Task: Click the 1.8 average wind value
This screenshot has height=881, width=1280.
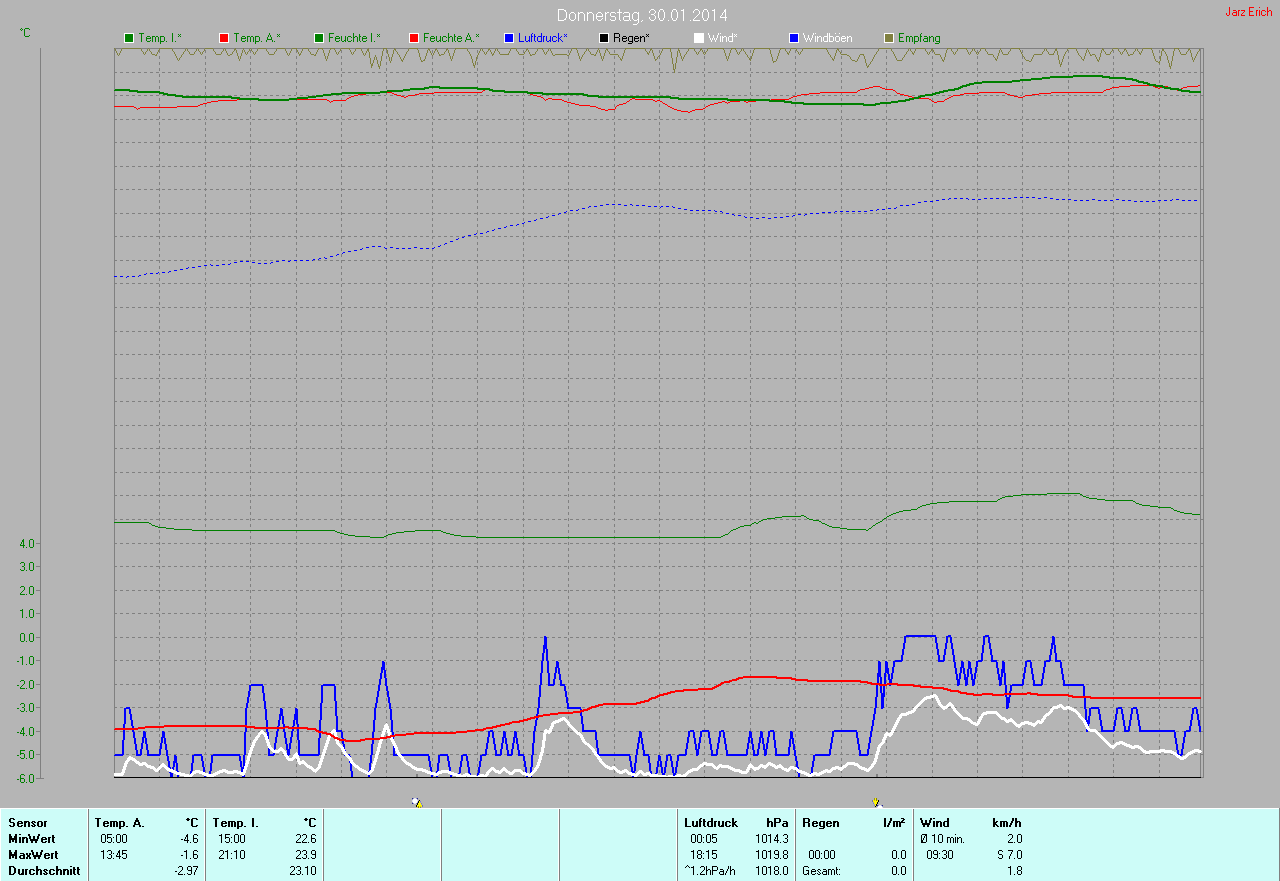Action: [1014, 871]
